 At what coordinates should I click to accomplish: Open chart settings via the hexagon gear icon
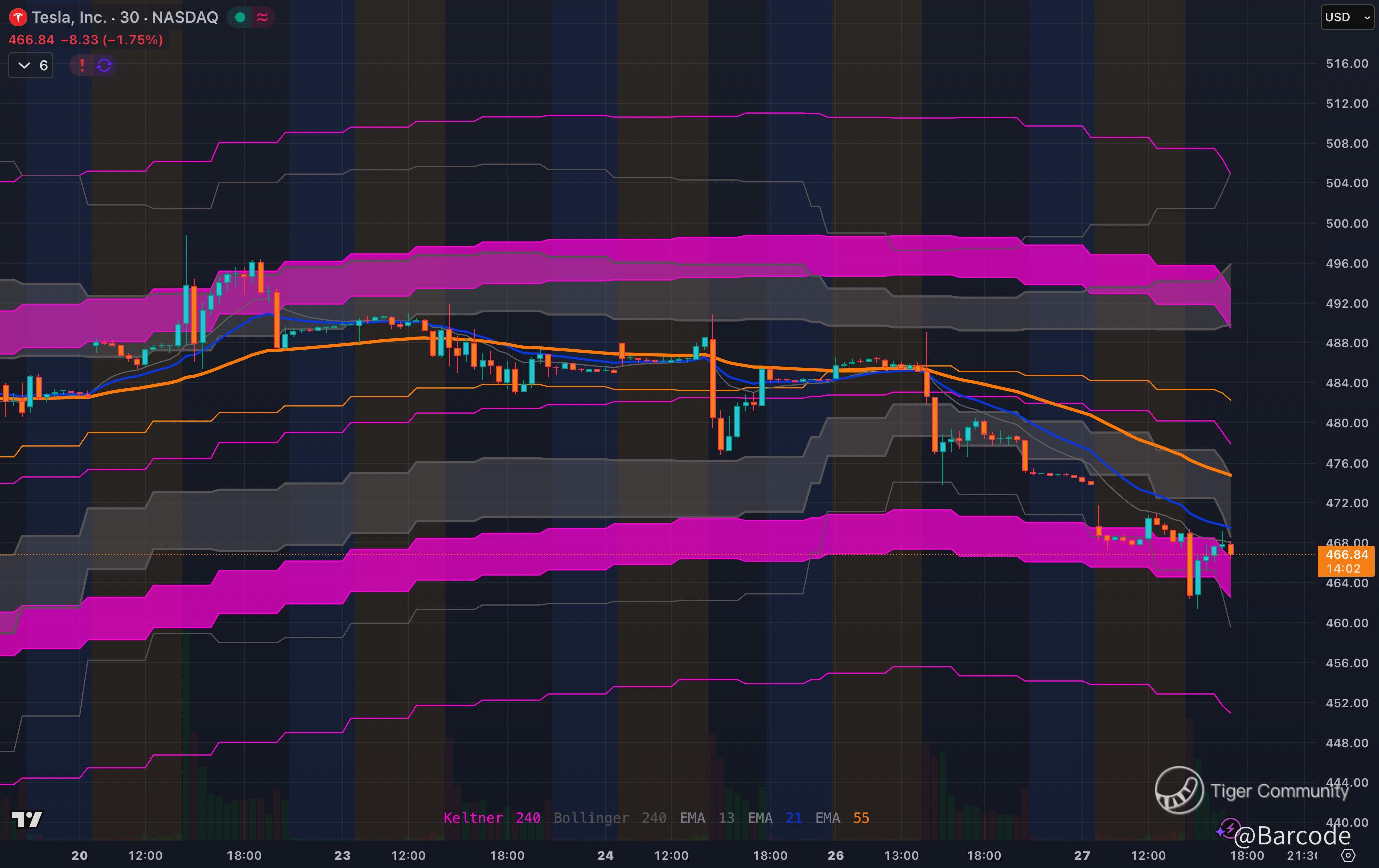tap(1348, 855)
